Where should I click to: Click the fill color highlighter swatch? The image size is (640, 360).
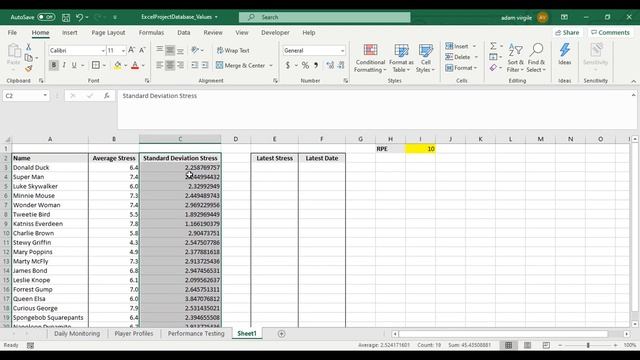[117, 65]
